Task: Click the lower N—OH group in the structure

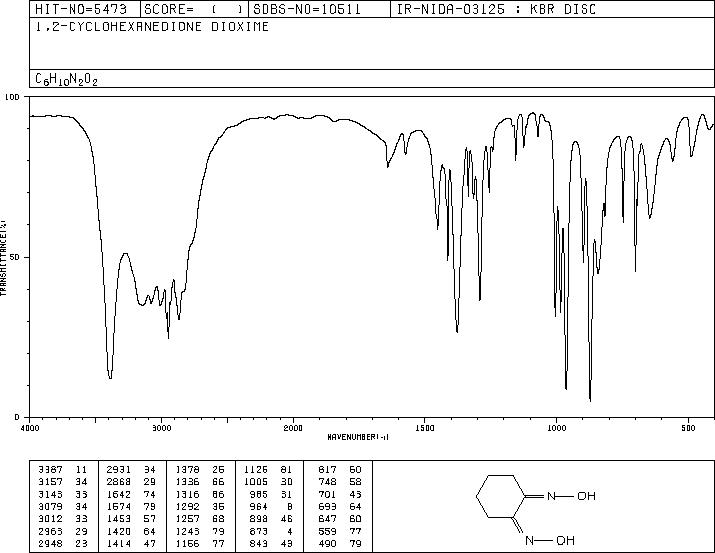Action: (x=549, y=541)
